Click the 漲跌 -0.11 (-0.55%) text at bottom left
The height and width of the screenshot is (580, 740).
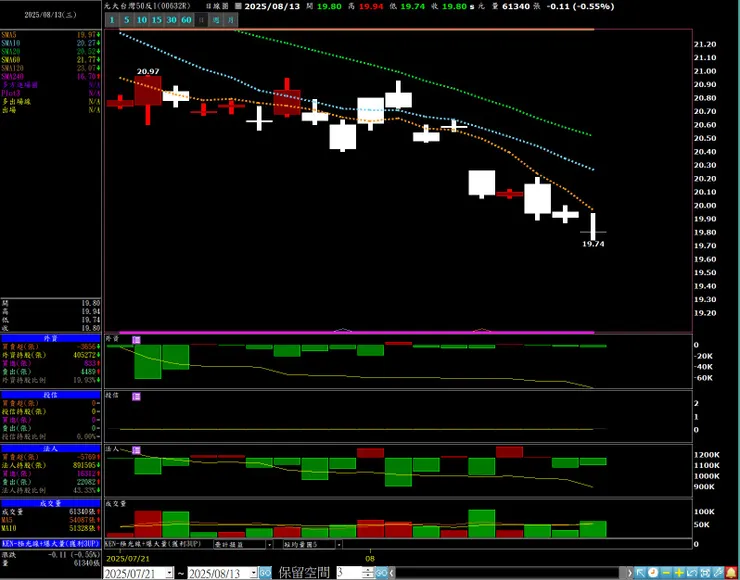click(x=50, y=555)
